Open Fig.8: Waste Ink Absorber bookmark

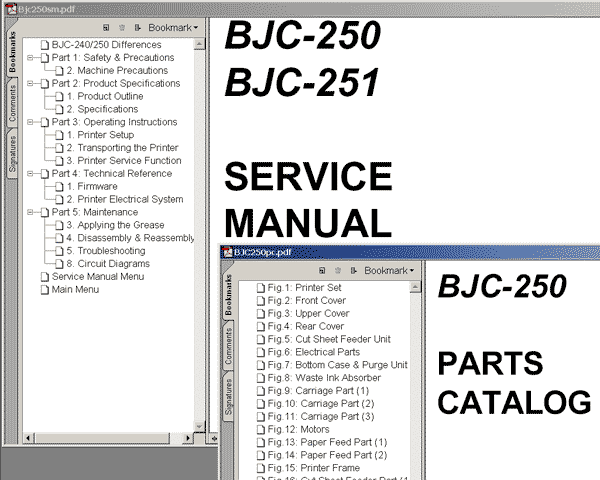pyautogui.click(x=324, y=378)
